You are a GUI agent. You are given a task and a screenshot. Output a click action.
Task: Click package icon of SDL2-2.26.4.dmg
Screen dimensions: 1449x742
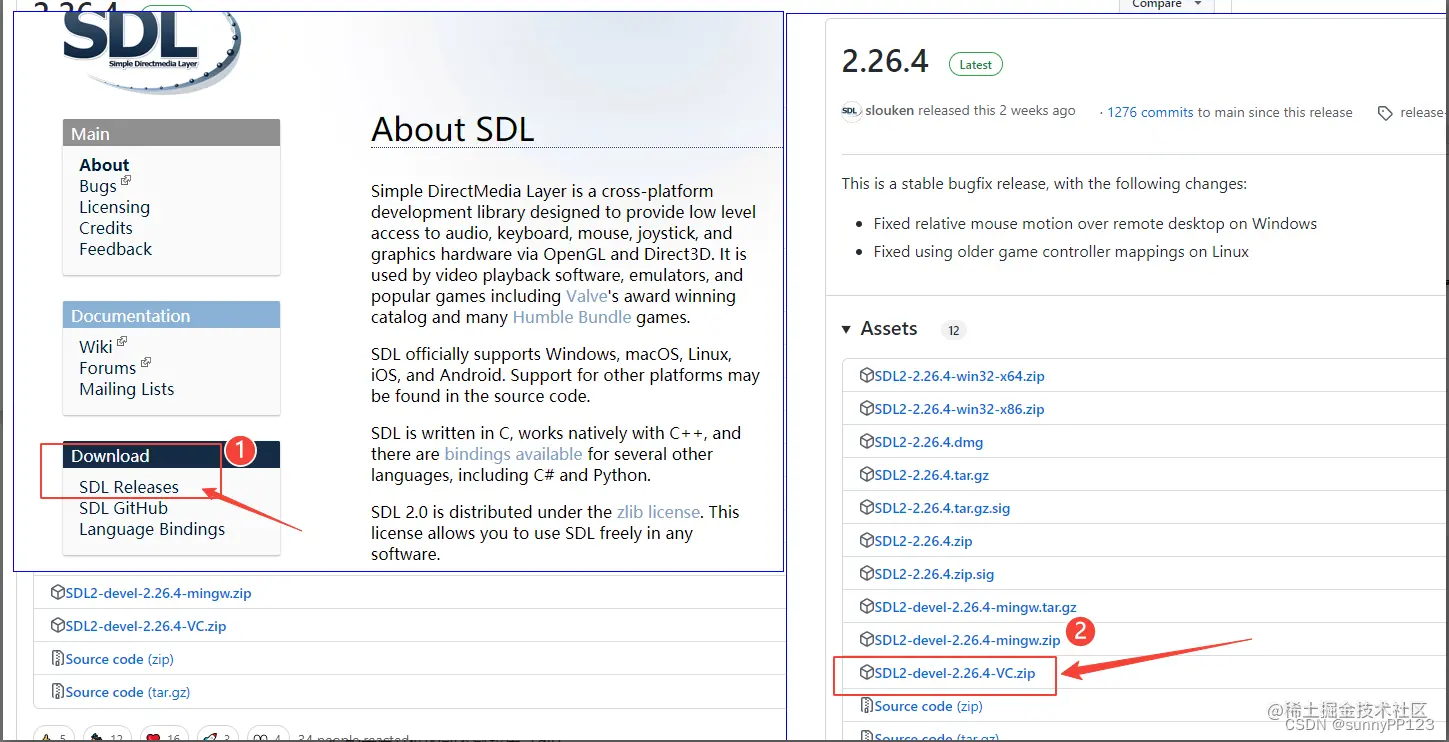867,442
